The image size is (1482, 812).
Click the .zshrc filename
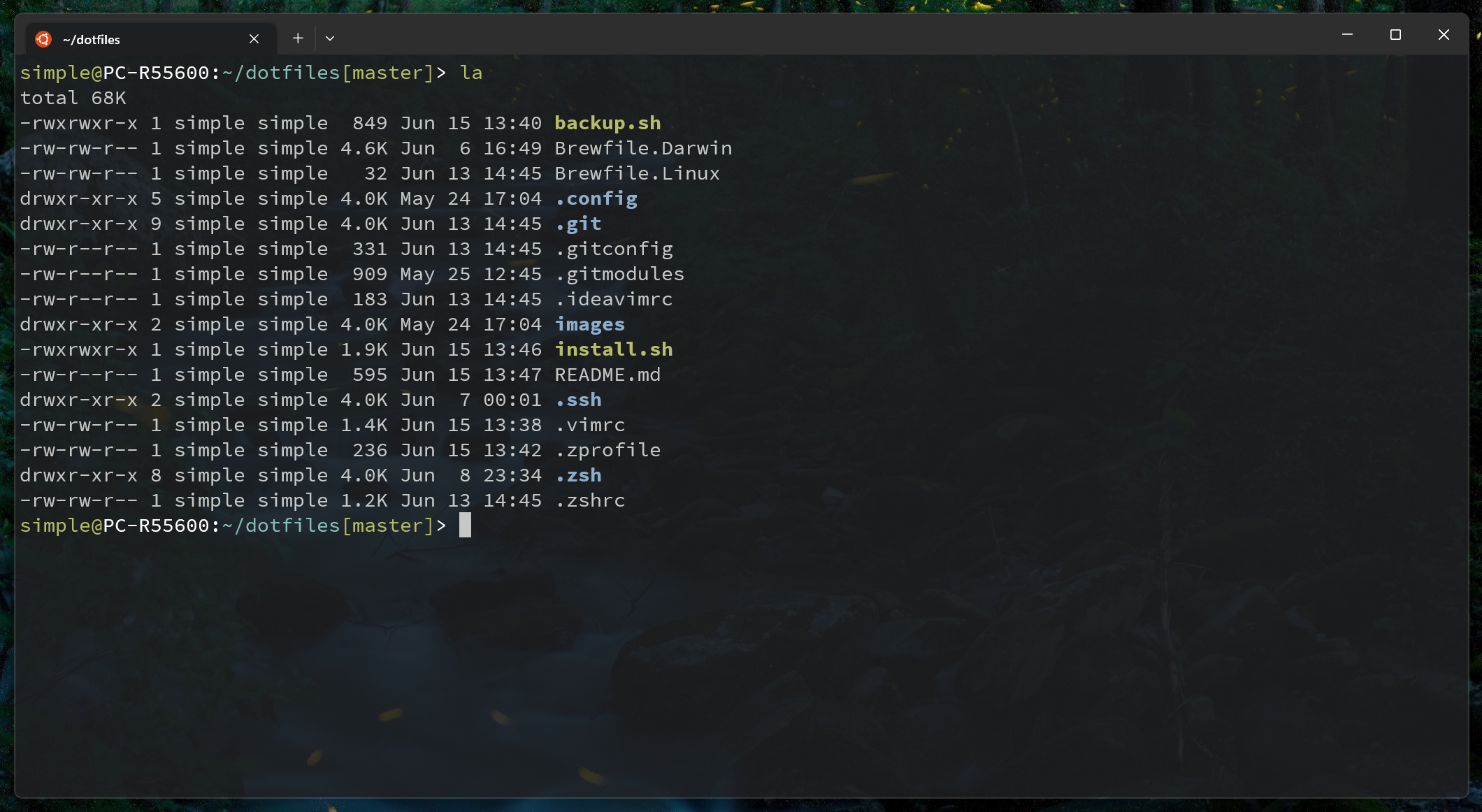tap(589, 500)
